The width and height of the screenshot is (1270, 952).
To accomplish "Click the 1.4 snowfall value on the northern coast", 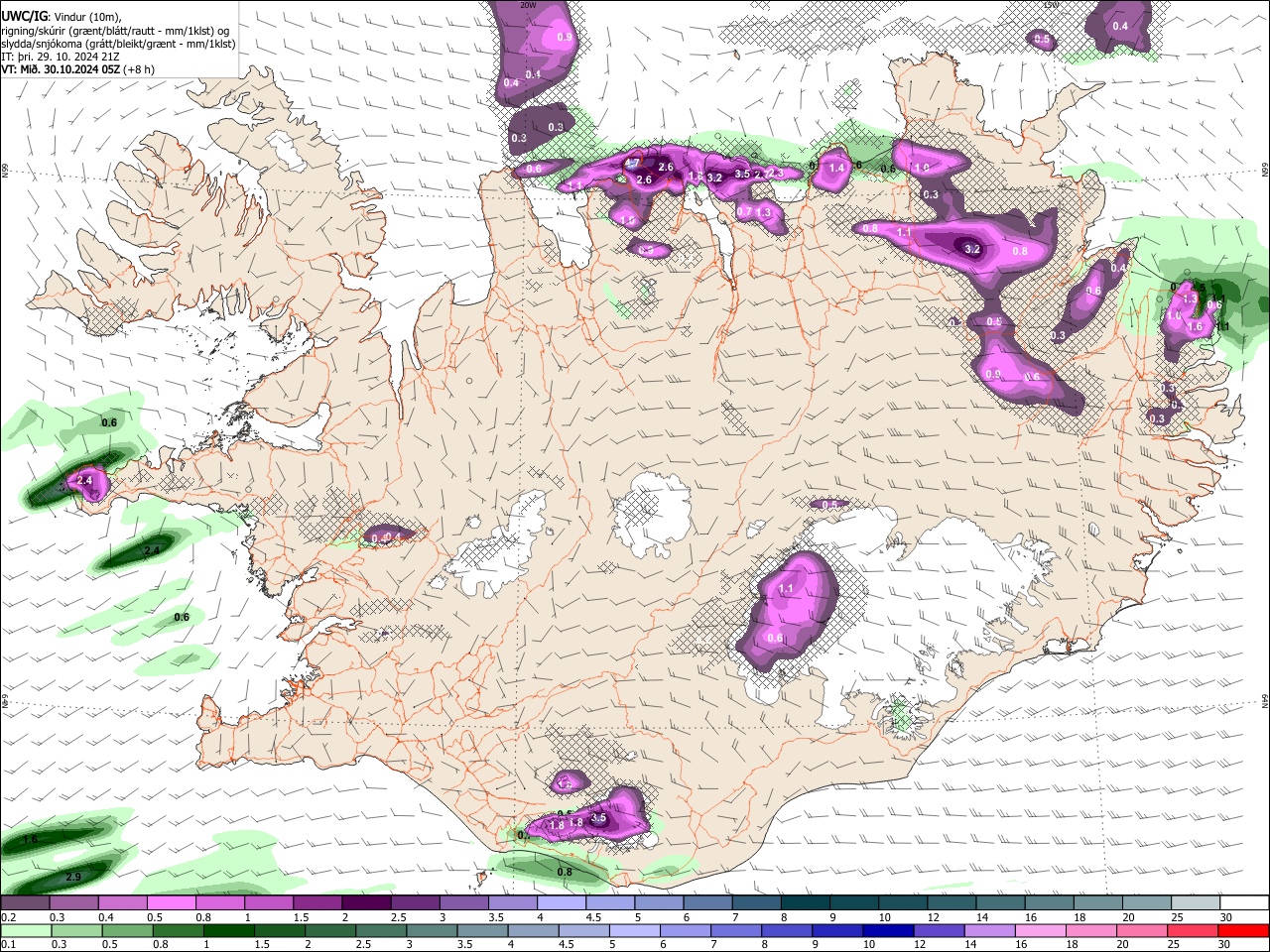I will (x=836, y=169).
